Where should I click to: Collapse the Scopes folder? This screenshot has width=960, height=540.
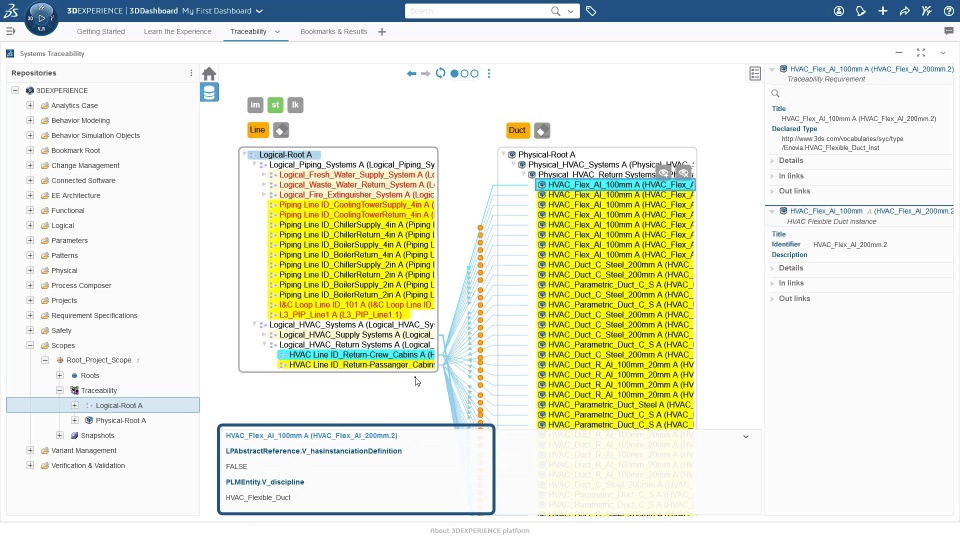click(30, 345)
